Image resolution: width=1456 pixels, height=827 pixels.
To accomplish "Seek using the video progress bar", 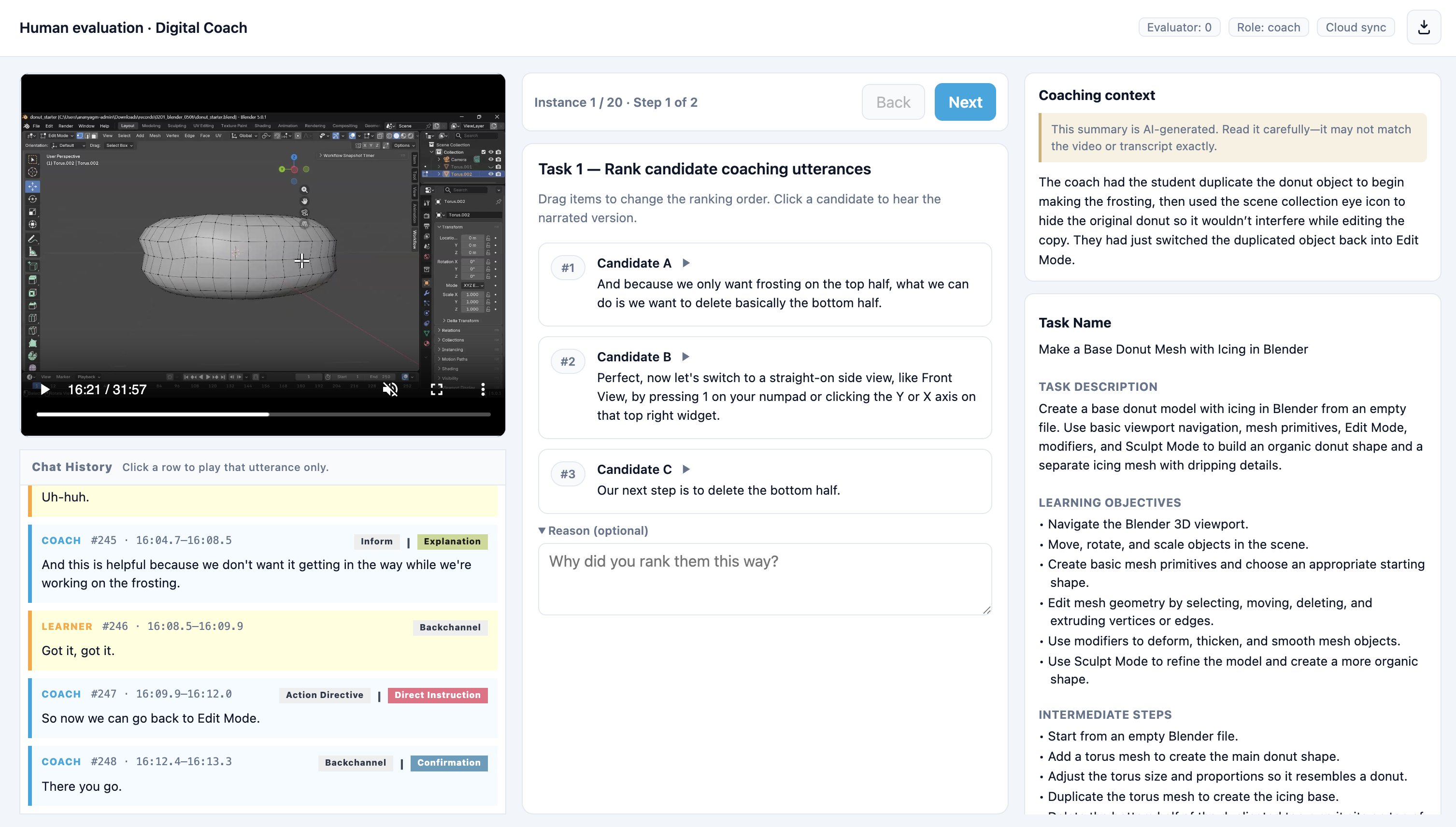I will (x=263, y=414).
